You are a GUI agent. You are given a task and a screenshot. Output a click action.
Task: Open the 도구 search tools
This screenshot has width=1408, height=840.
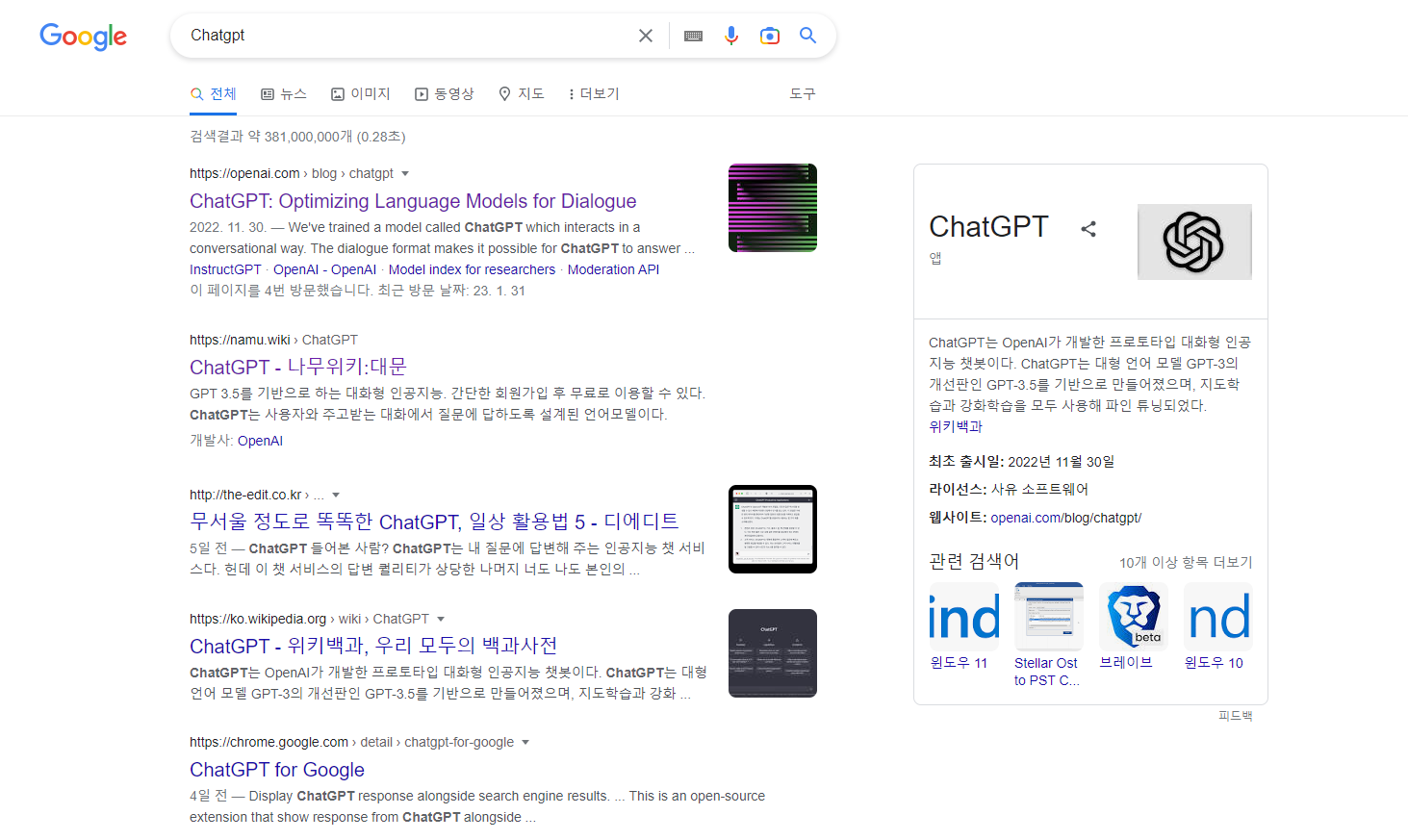pyautogui.click(x=803, y=93)
